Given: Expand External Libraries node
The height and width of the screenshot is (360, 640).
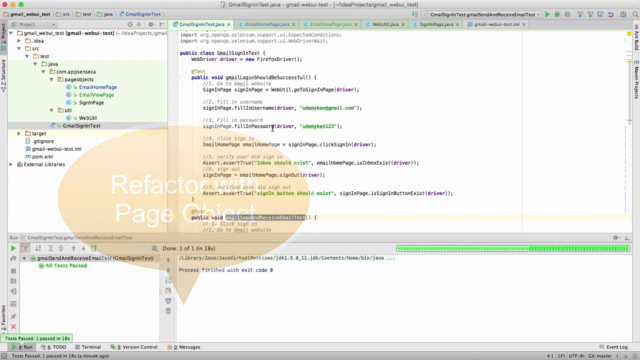Looking at the screenshot, I should pyautogui.click(x=11, y=164).
